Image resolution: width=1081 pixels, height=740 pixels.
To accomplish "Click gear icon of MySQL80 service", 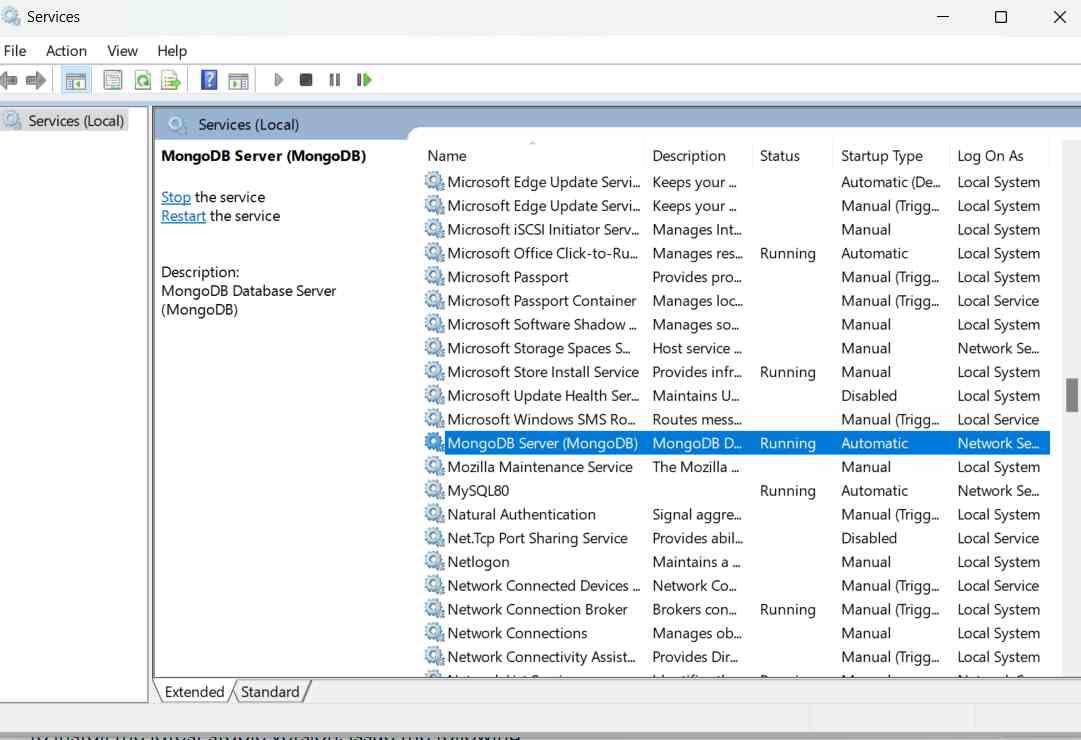I will [434, 490].
